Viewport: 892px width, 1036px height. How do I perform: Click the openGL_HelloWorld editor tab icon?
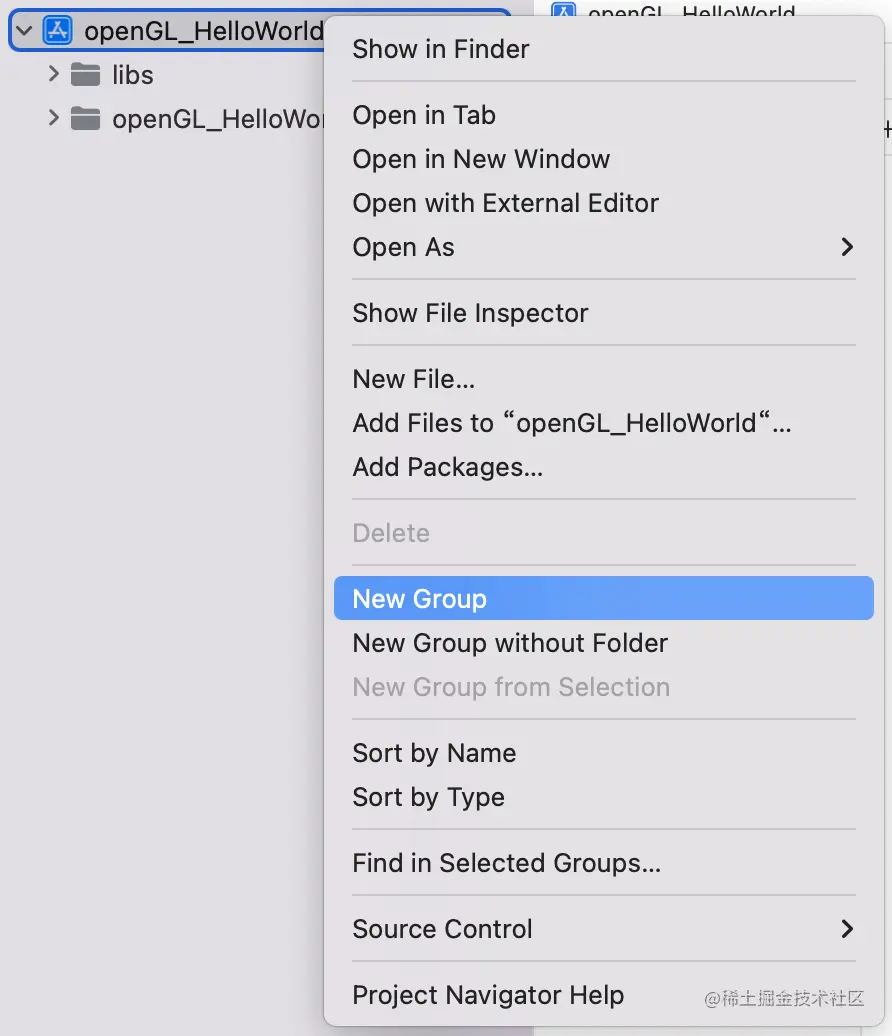[564, 10]
